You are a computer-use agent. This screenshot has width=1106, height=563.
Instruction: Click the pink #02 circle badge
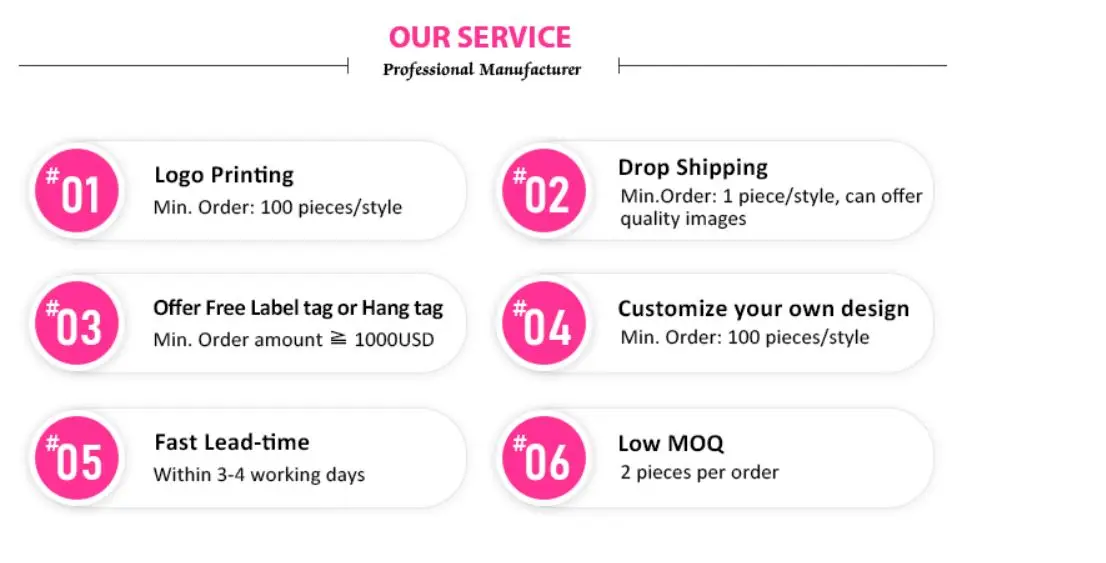(542, 190)
